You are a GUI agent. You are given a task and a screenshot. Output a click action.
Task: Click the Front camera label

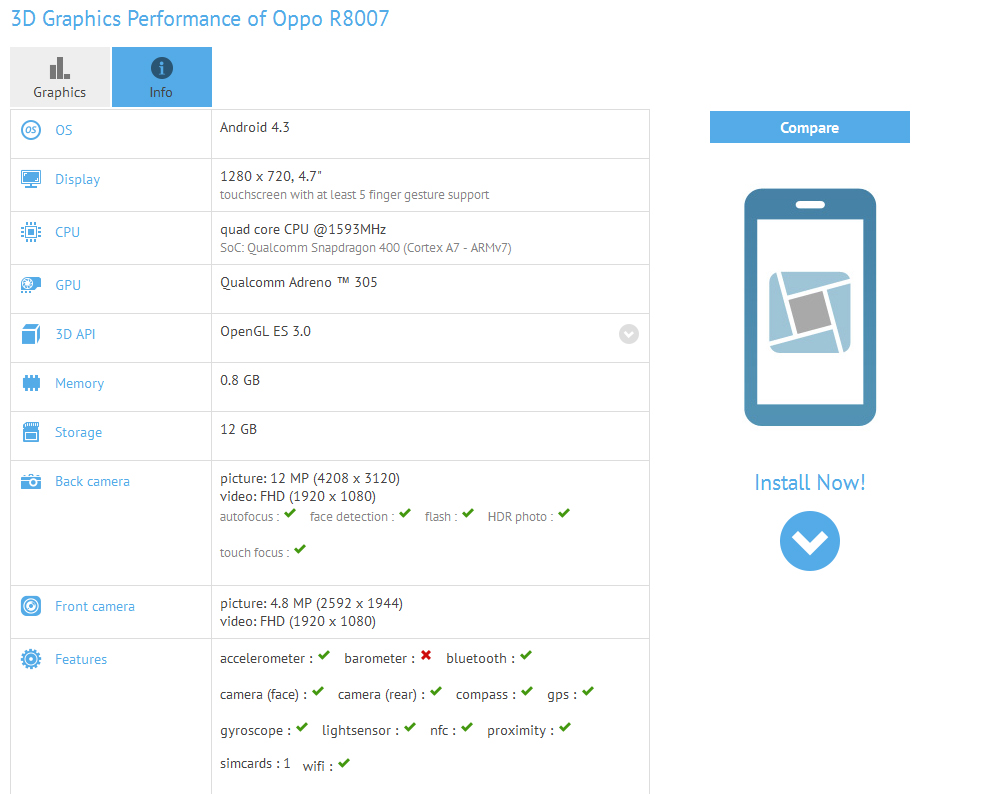click(x=95, y=607)
